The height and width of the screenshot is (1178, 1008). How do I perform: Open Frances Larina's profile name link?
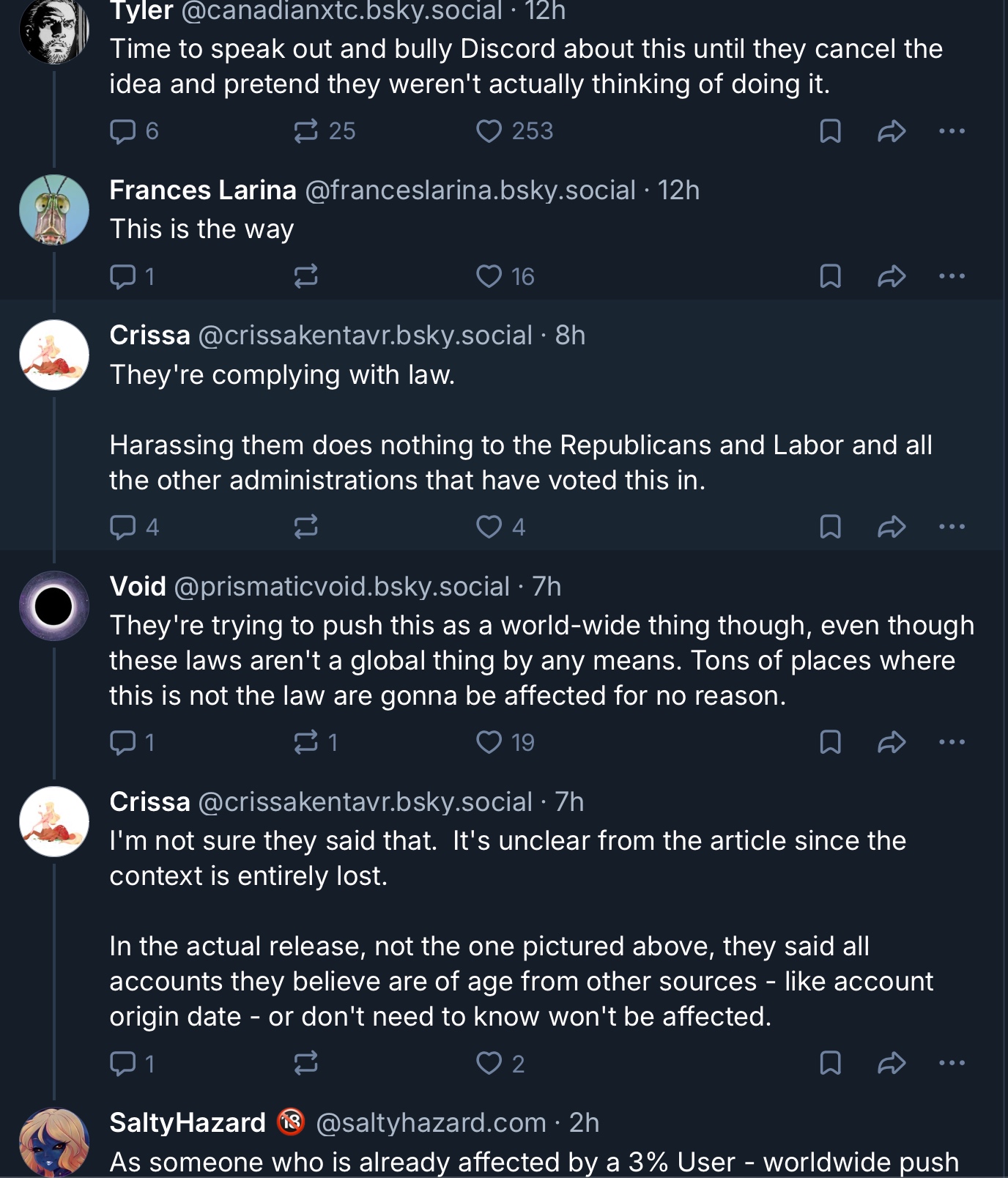point(203,190)
